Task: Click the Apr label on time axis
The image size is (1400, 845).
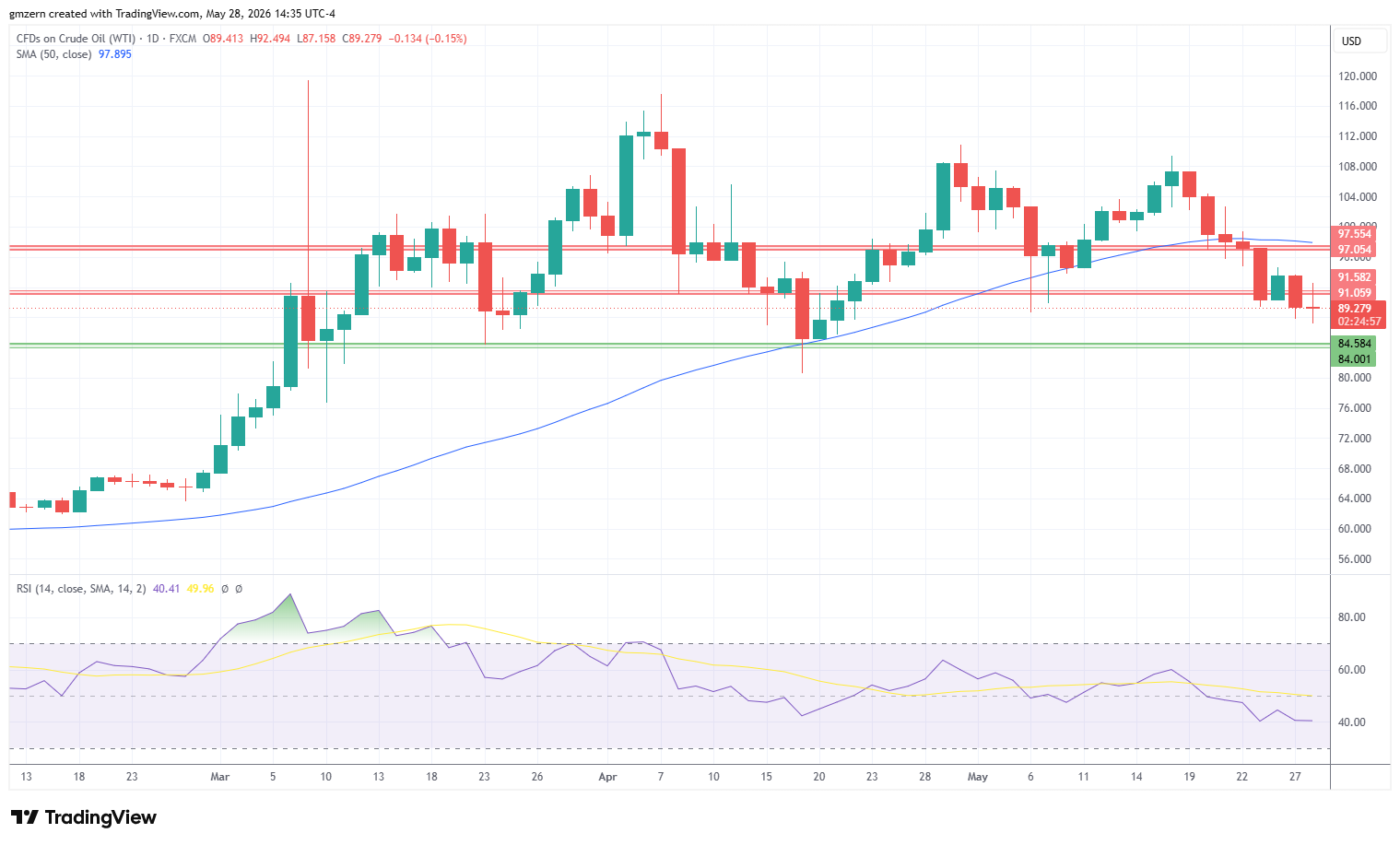Action: (607, 777)
